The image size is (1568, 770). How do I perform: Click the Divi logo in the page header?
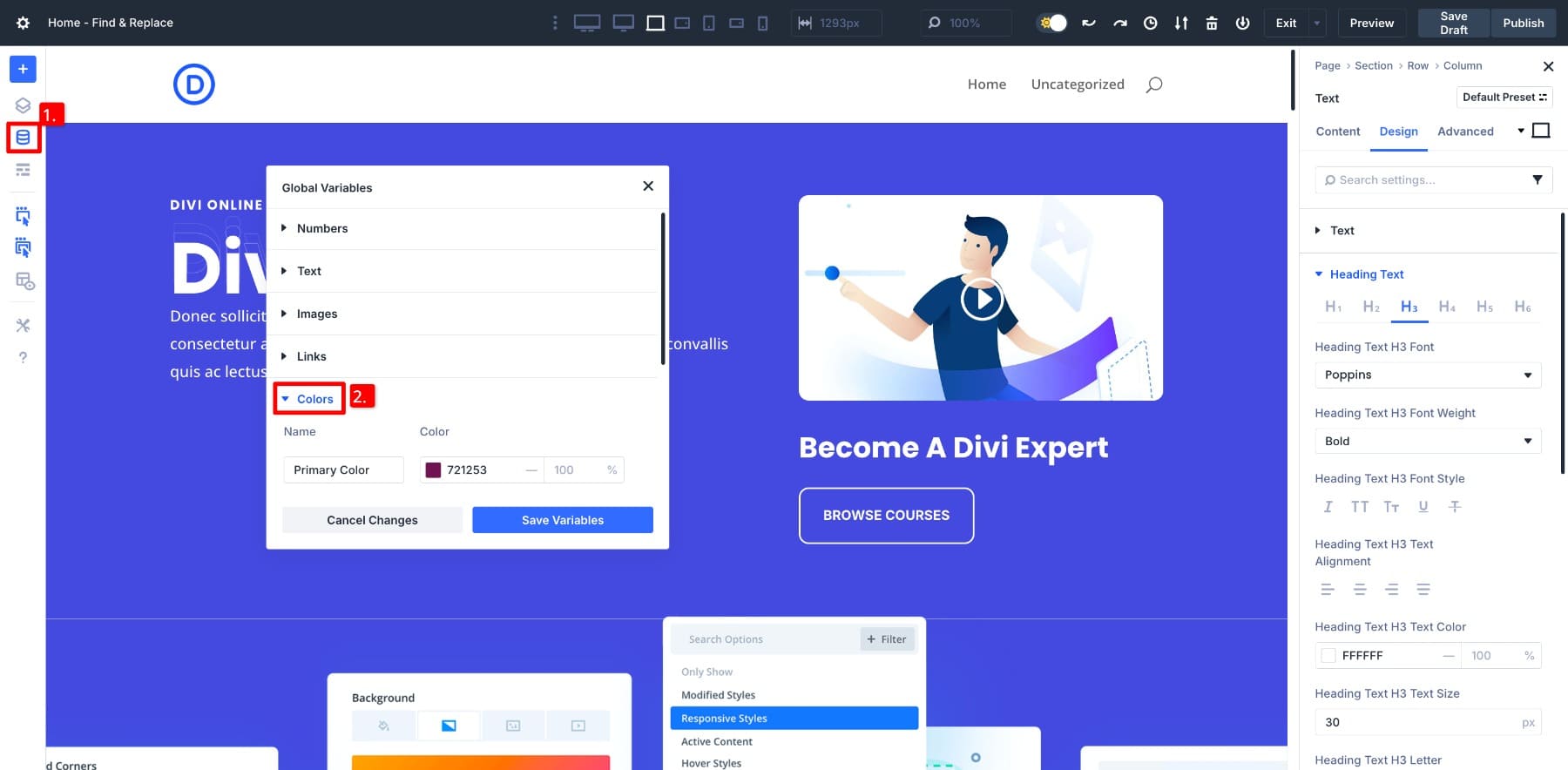(194, 84)
